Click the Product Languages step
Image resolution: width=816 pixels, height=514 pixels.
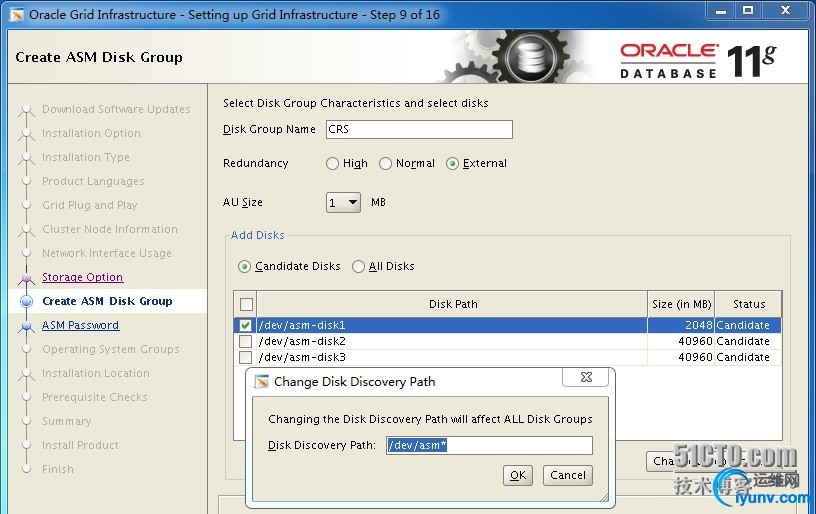pos(93,181)
